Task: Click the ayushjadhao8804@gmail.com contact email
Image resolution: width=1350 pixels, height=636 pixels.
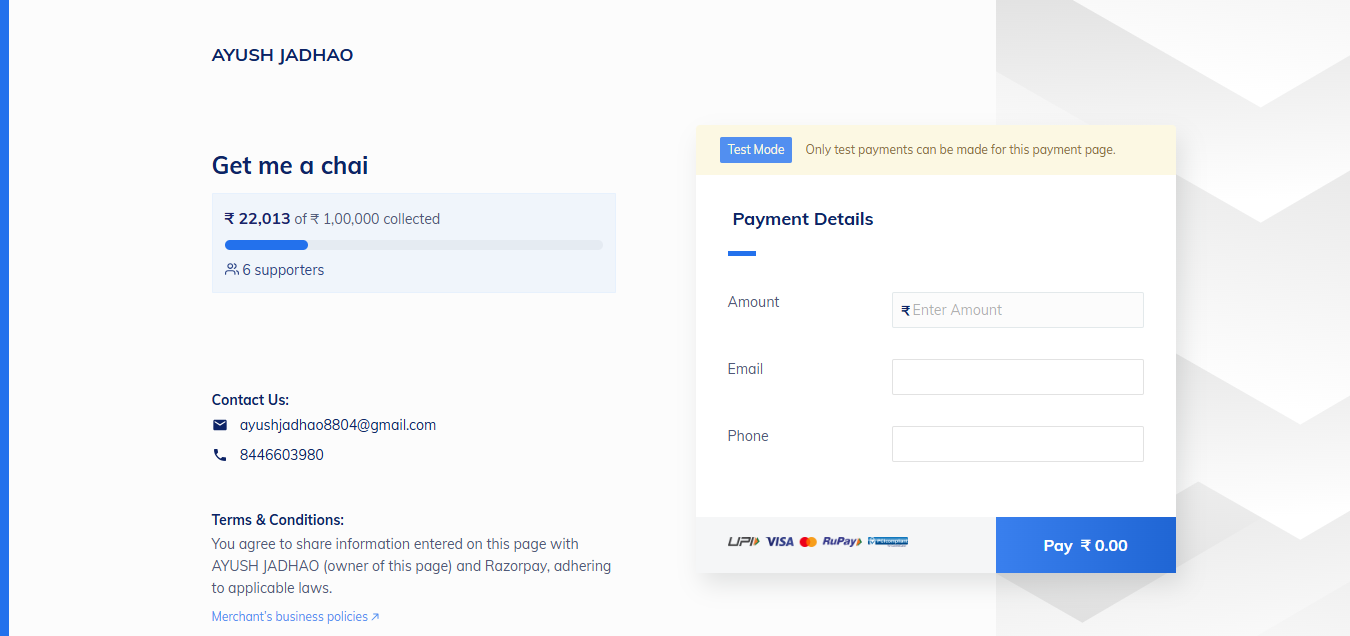Action: click(x=338, y=425)
